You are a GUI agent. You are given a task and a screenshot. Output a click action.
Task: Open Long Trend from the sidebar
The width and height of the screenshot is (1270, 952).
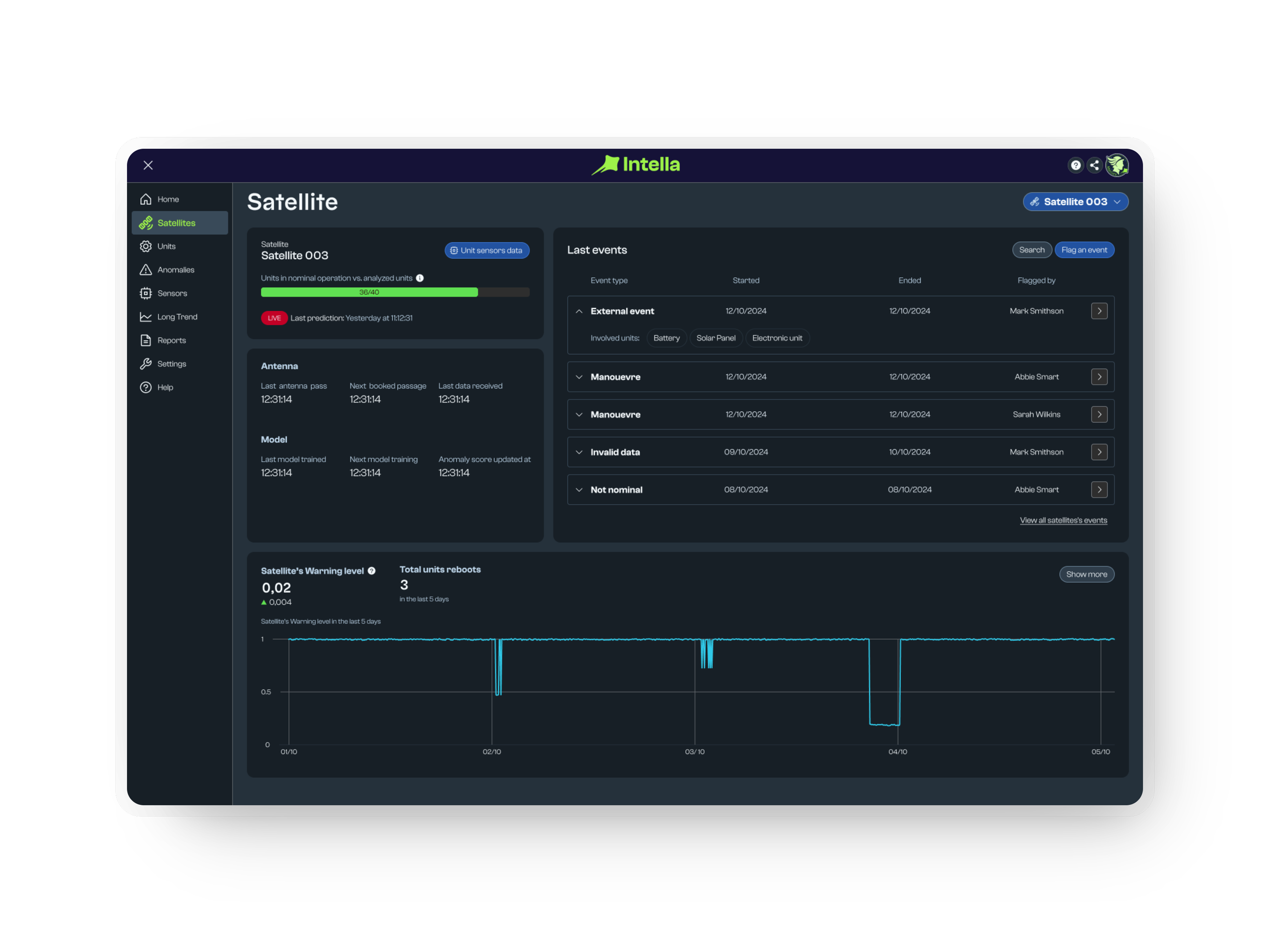177,316
